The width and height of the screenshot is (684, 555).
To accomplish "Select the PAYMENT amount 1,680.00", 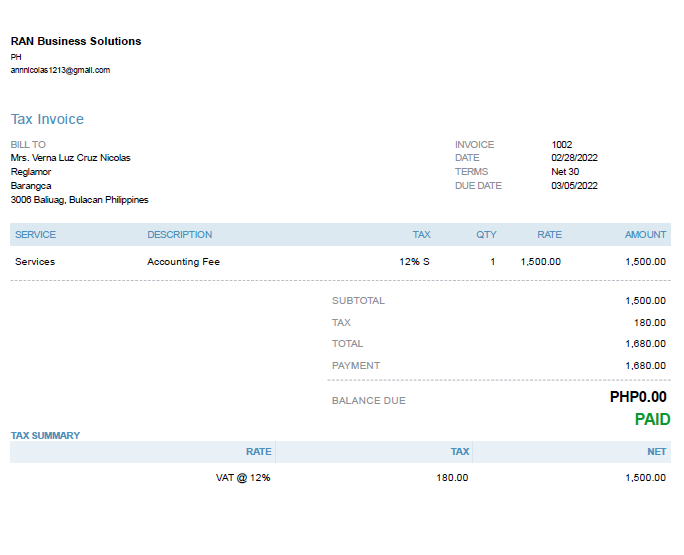I will click(x=645, y=366).
